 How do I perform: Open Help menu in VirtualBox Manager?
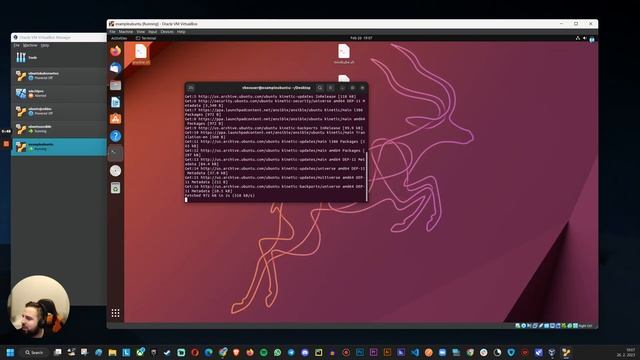pos(45,45)
